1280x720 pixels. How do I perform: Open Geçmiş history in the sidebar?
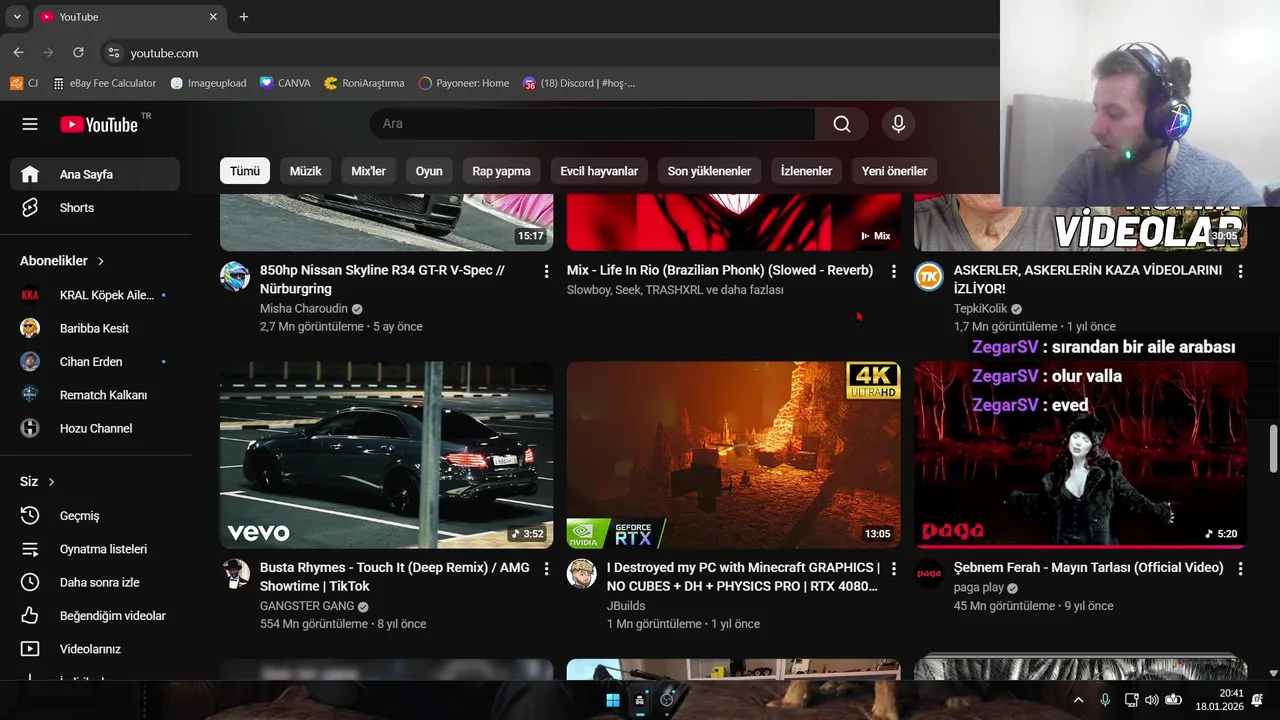pyautogui.click(x=95, y=516)
